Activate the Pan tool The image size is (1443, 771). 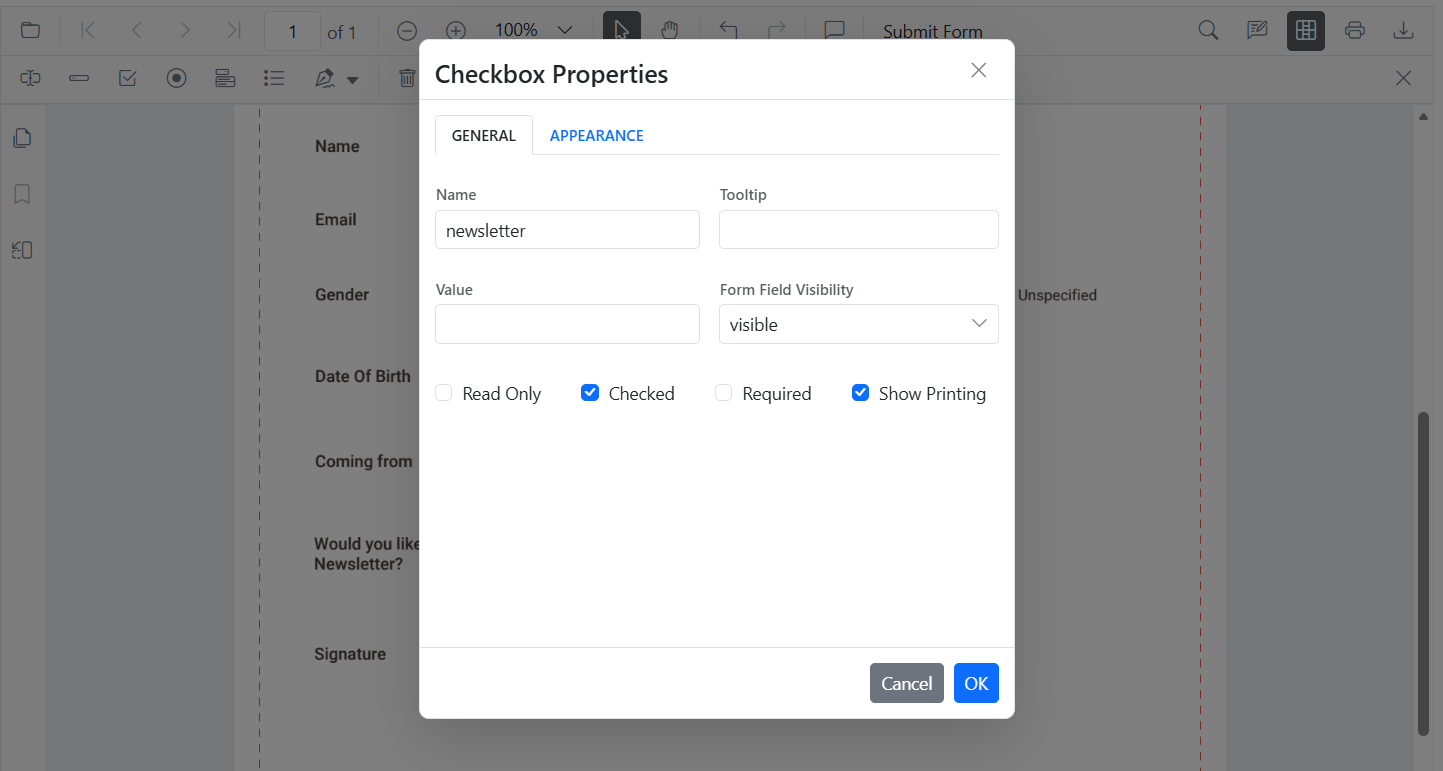670,29
